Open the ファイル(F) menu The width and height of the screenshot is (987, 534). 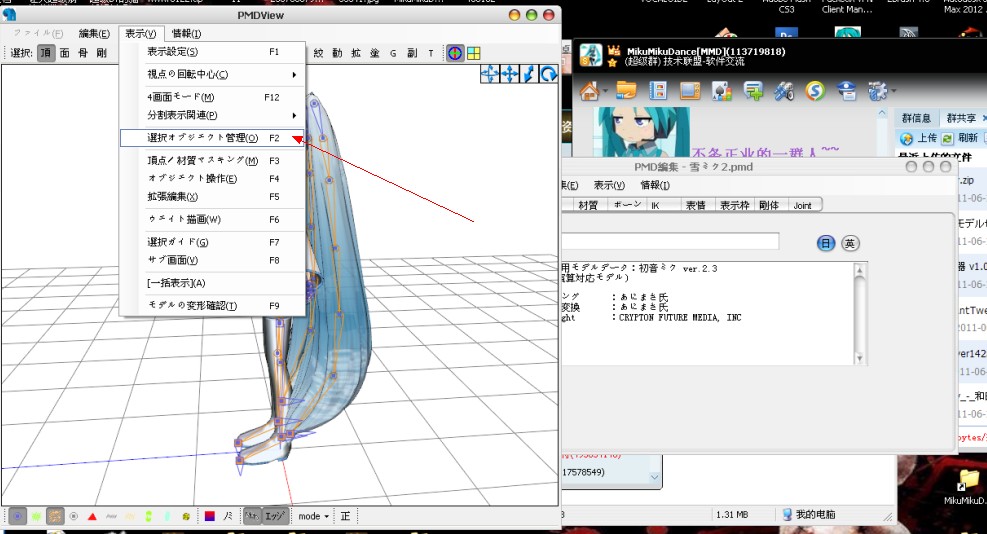[x=38, y=33]
